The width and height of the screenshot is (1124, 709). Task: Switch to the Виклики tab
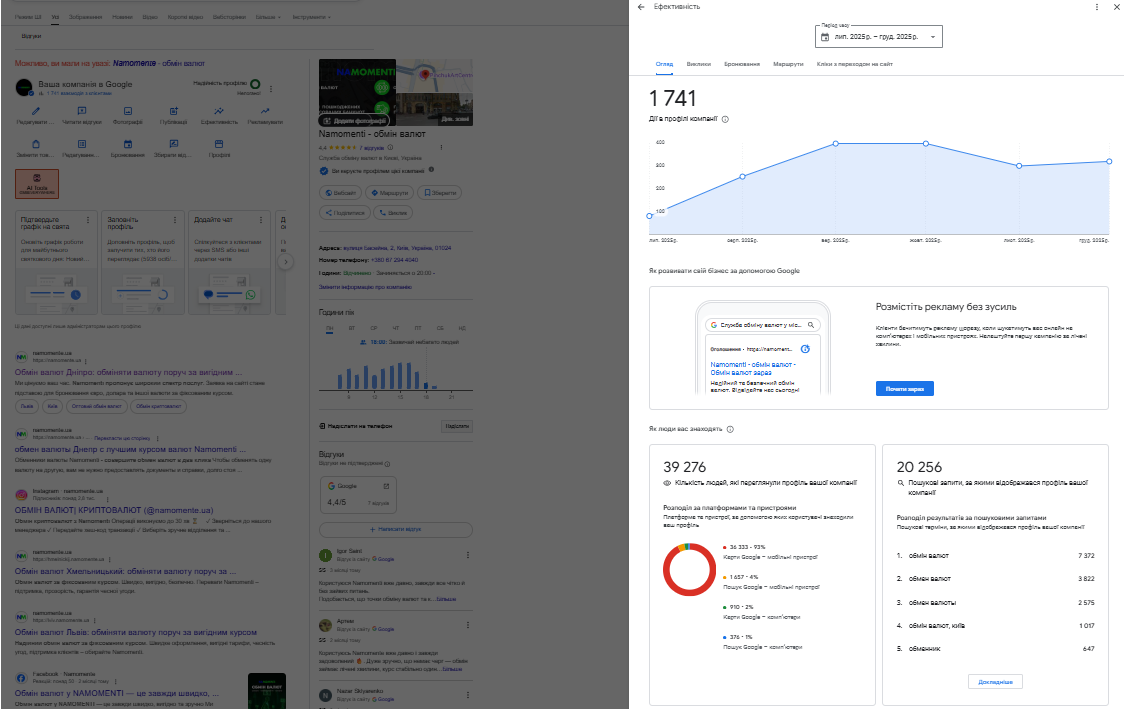coord(699,63)
